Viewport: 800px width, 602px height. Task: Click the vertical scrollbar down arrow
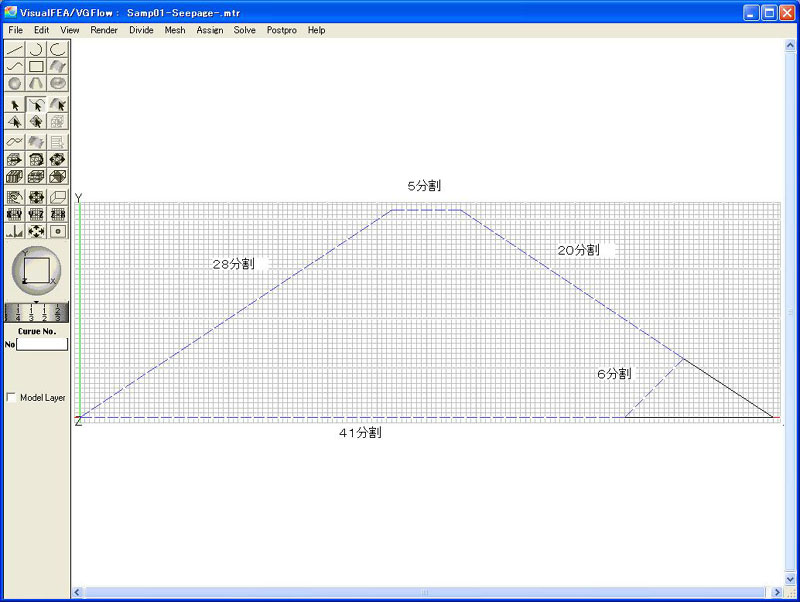pos(790,580)
